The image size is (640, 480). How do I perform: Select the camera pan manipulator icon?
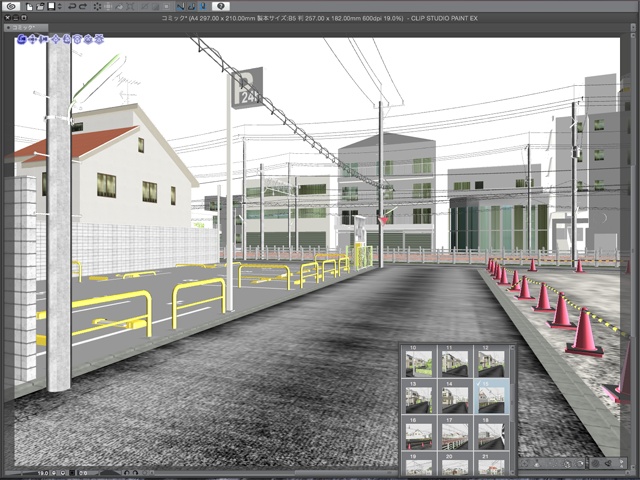33,39
